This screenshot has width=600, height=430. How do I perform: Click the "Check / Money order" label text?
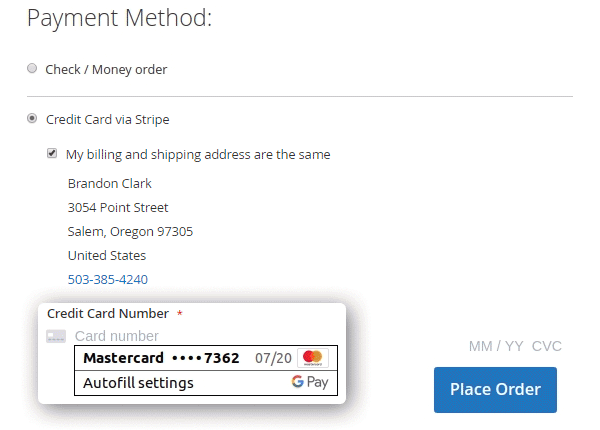106,69
